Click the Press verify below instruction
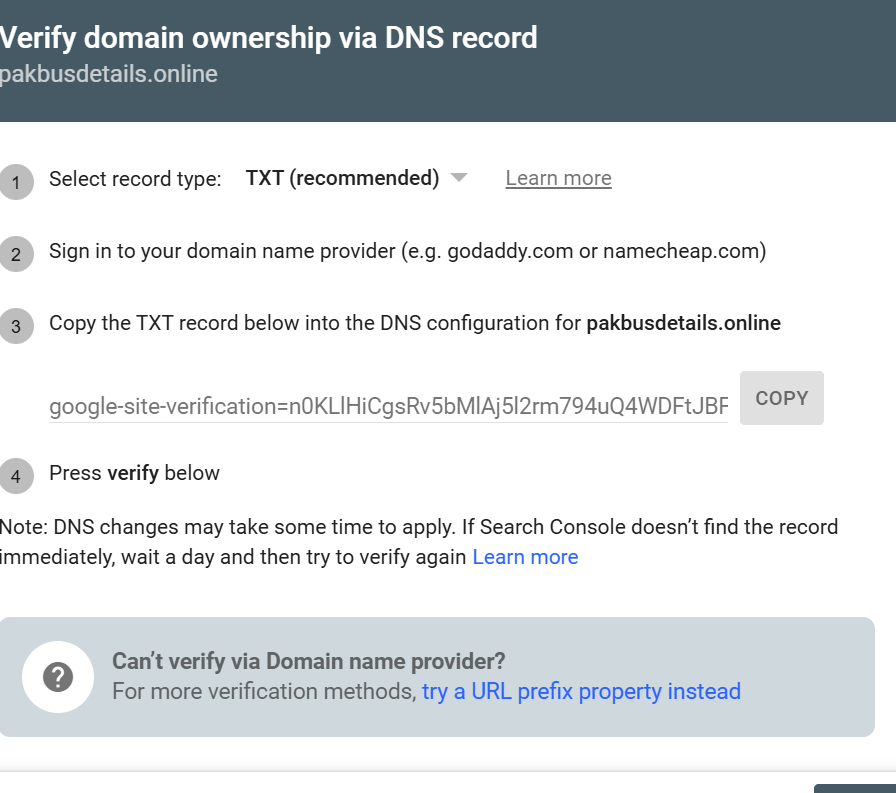The width and height of the screenshot is (896, 793). click(x=134, y=473)
